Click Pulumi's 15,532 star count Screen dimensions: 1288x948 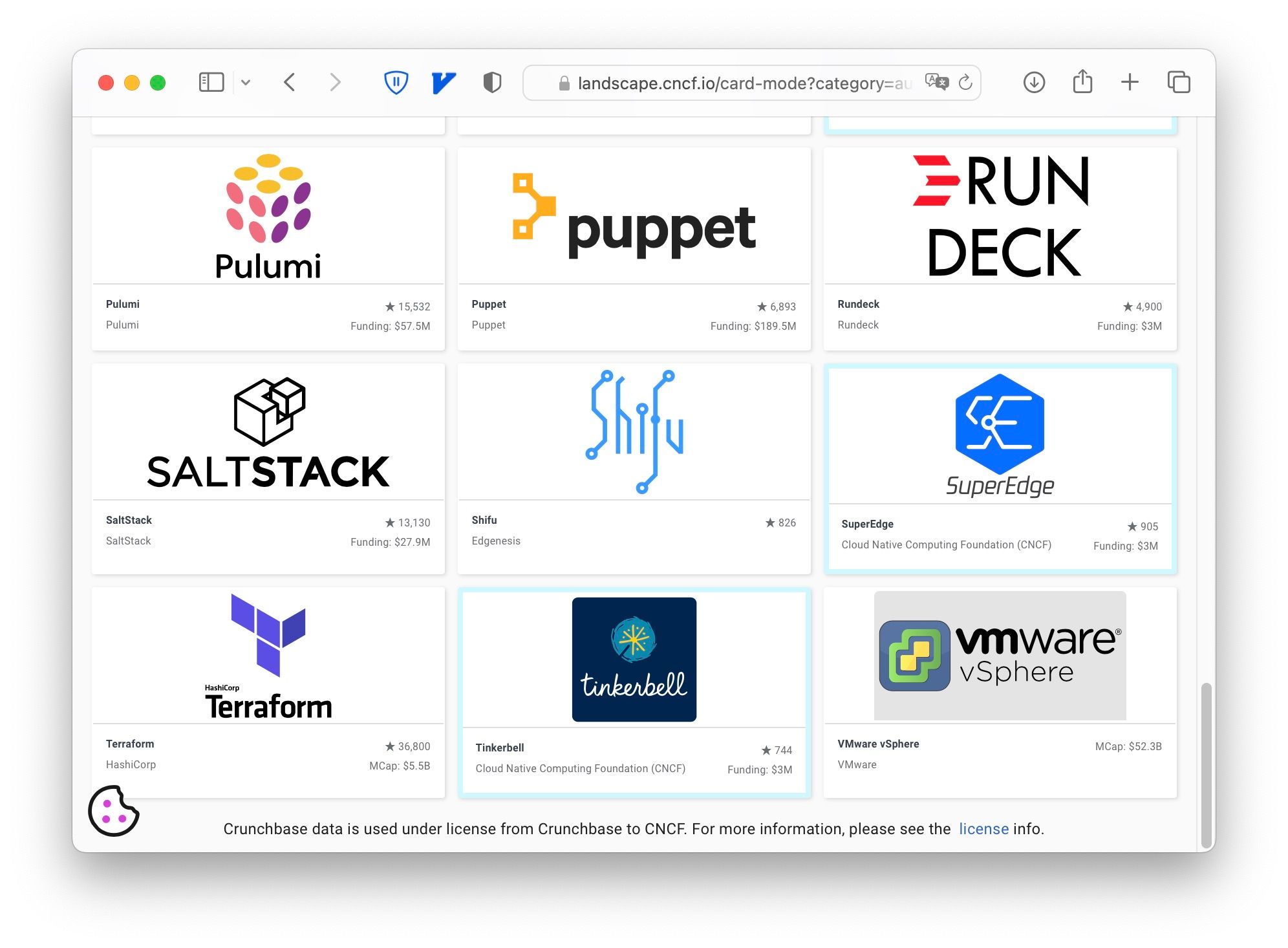[x=407, y=307]
